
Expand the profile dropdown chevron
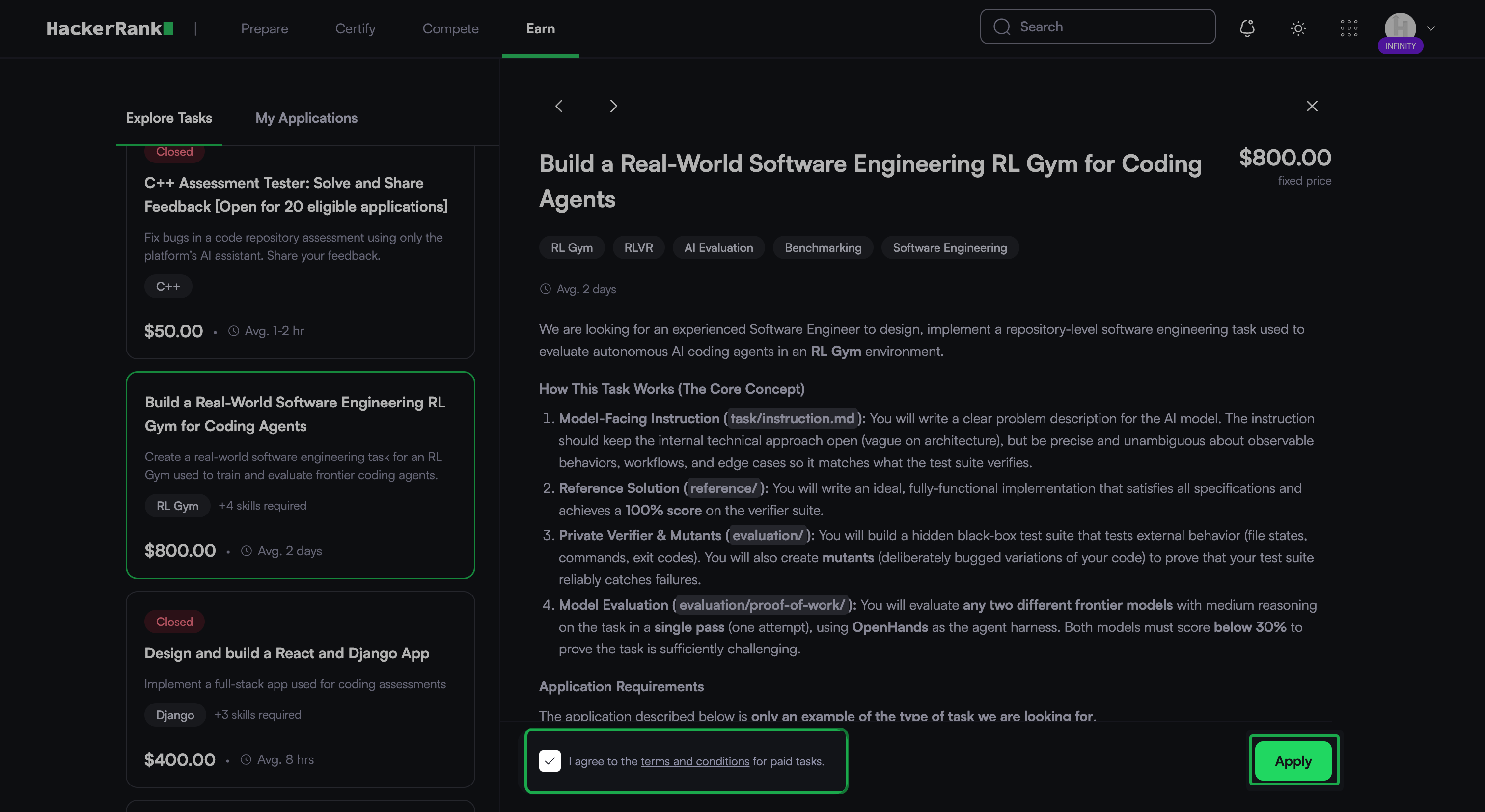1431,28
